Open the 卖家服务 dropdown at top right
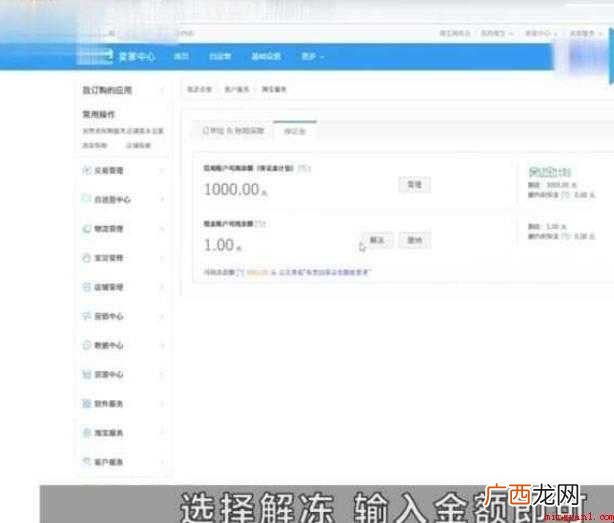The width and height of the screenshot is (614, 523). click(585, 34)
